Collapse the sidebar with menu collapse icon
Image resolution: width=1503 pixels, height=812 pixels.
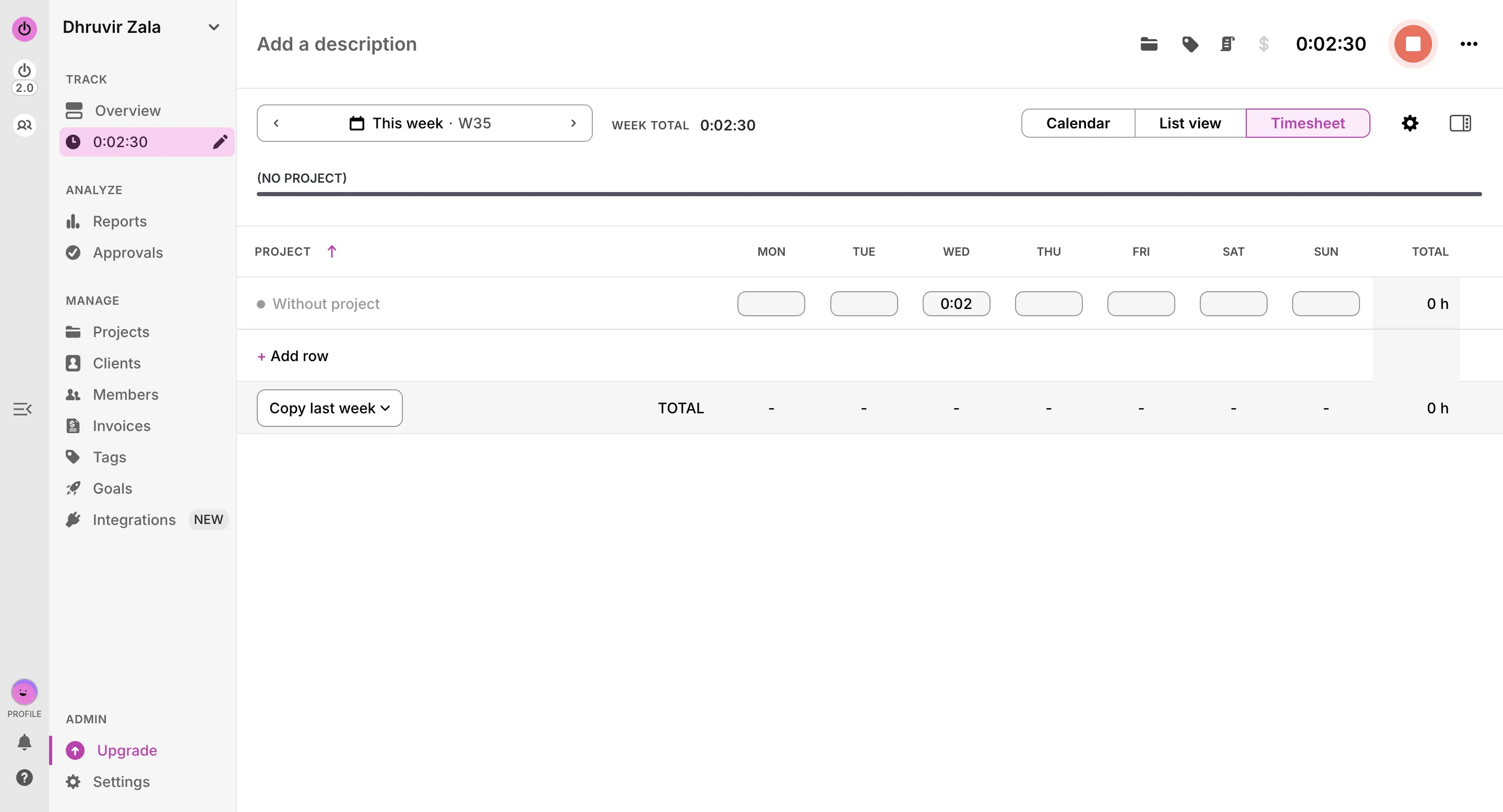pyautogui.click(x=22, y=409)
